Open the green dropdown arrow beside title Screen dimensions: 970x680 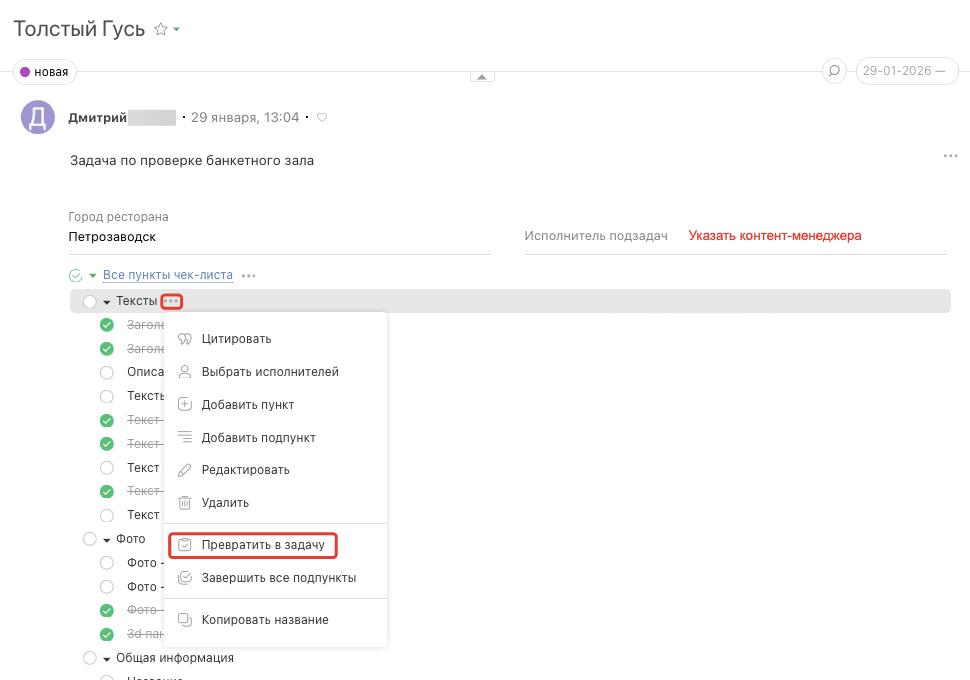pyautogui.click(x=177, y=30)
